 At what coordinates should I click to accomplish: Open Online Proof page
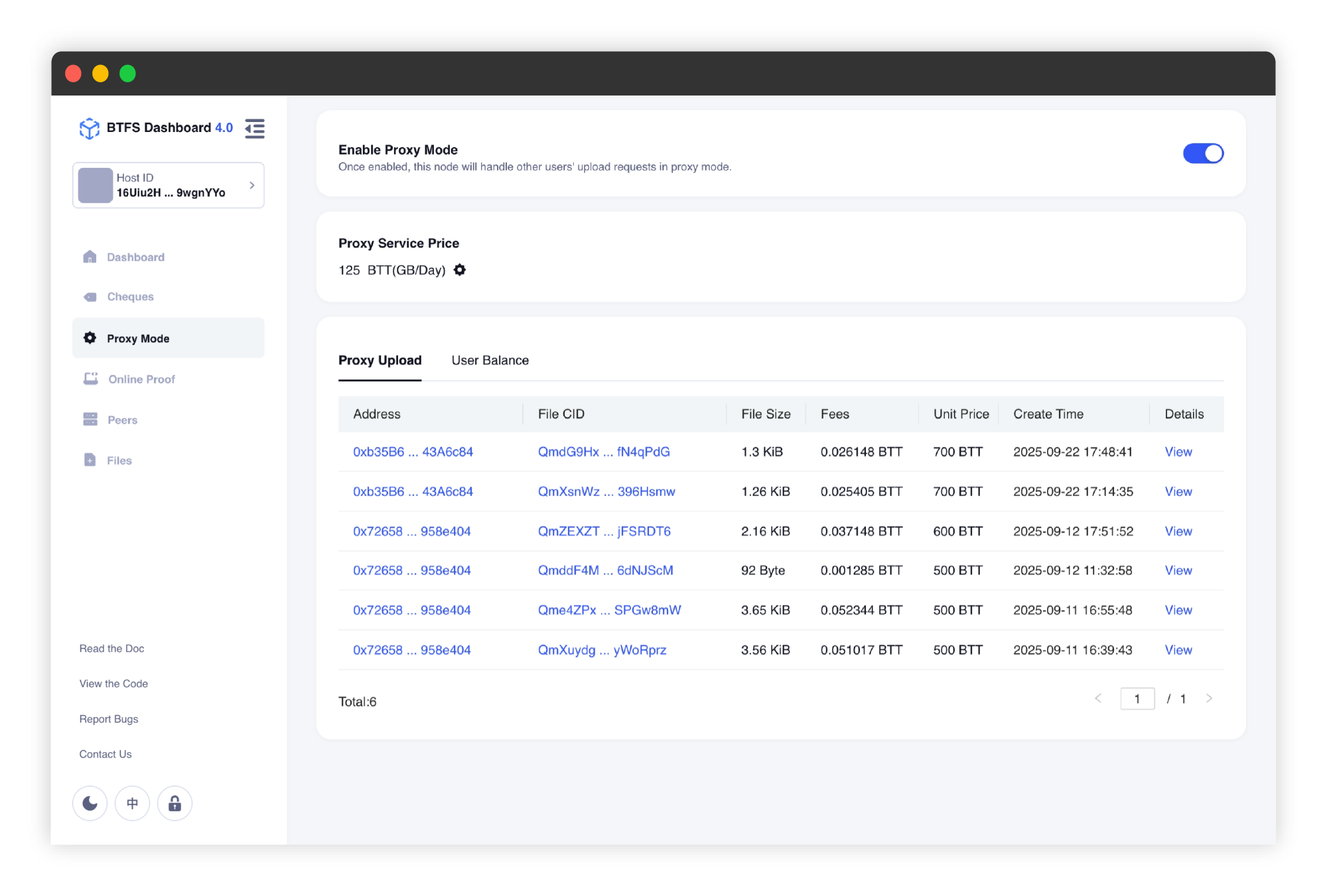click(141, 379)
